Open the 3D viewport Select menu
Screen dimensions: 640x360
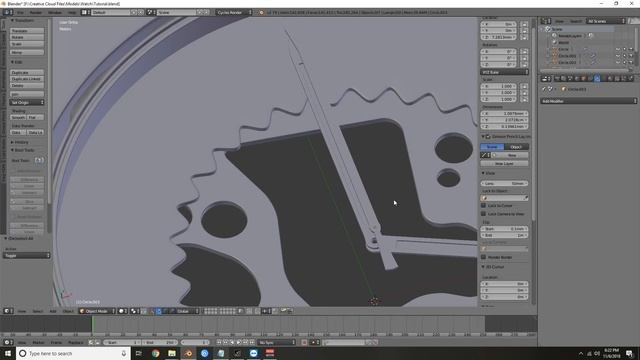[x=38, y=311]
